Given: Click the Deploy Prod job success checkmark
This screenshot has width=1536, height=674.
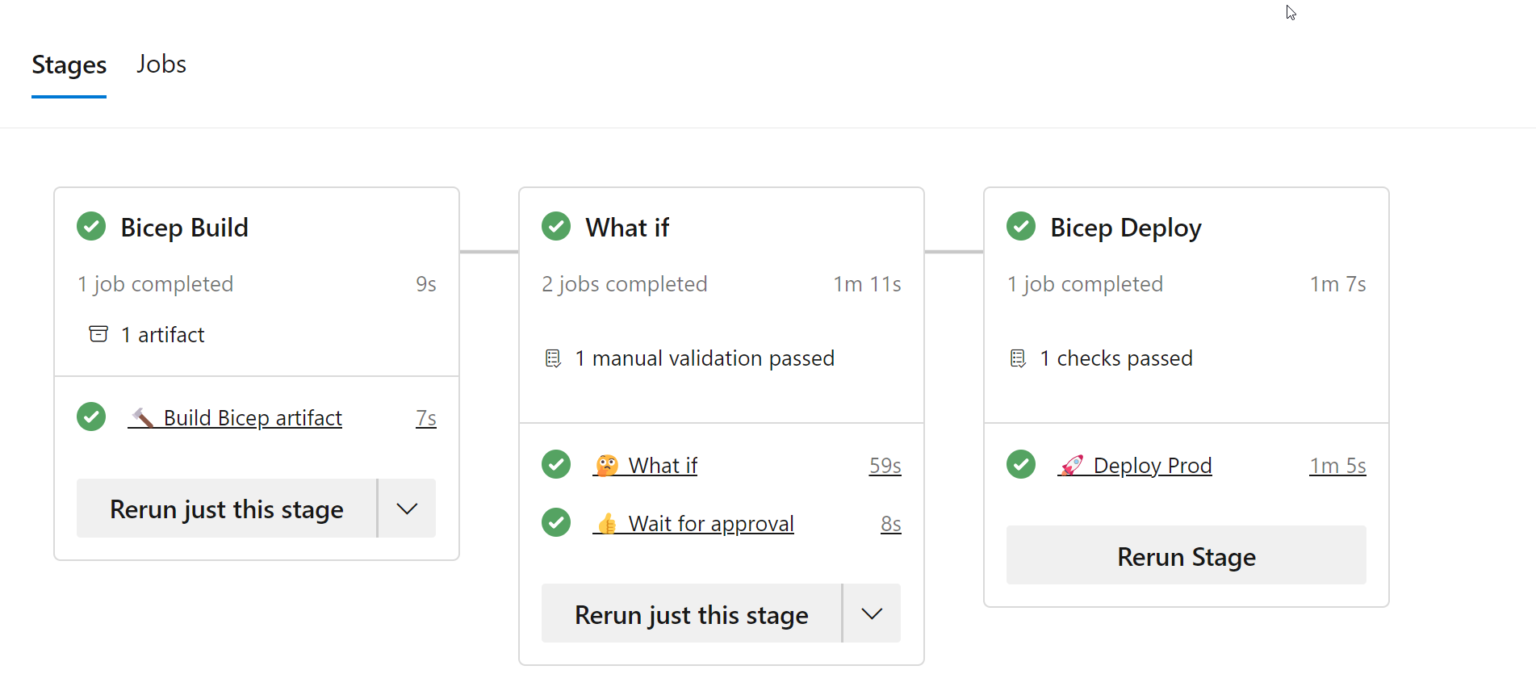Looking at the screenshot, I should [x=1021, y=465].
